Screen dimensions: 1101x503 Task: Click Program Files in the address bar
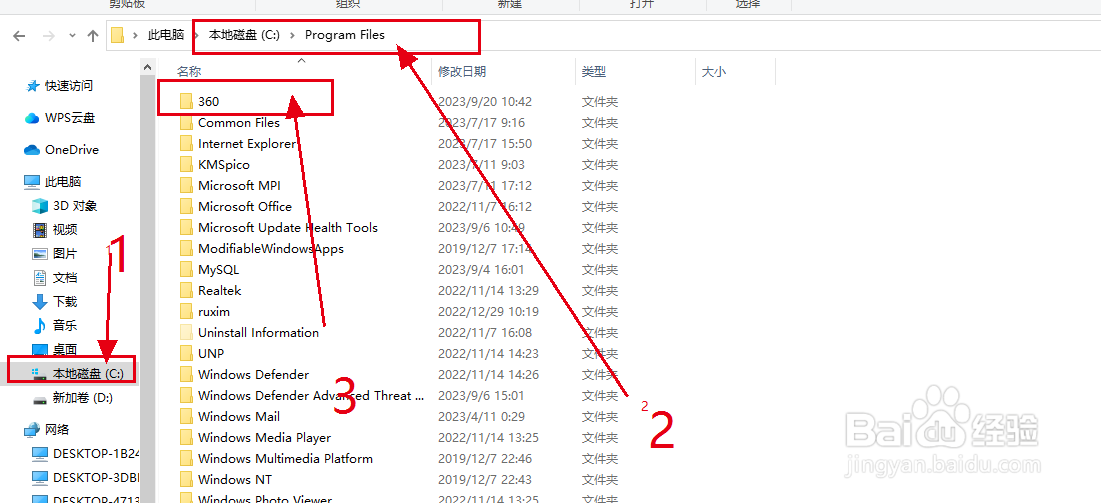coord(345,35)
